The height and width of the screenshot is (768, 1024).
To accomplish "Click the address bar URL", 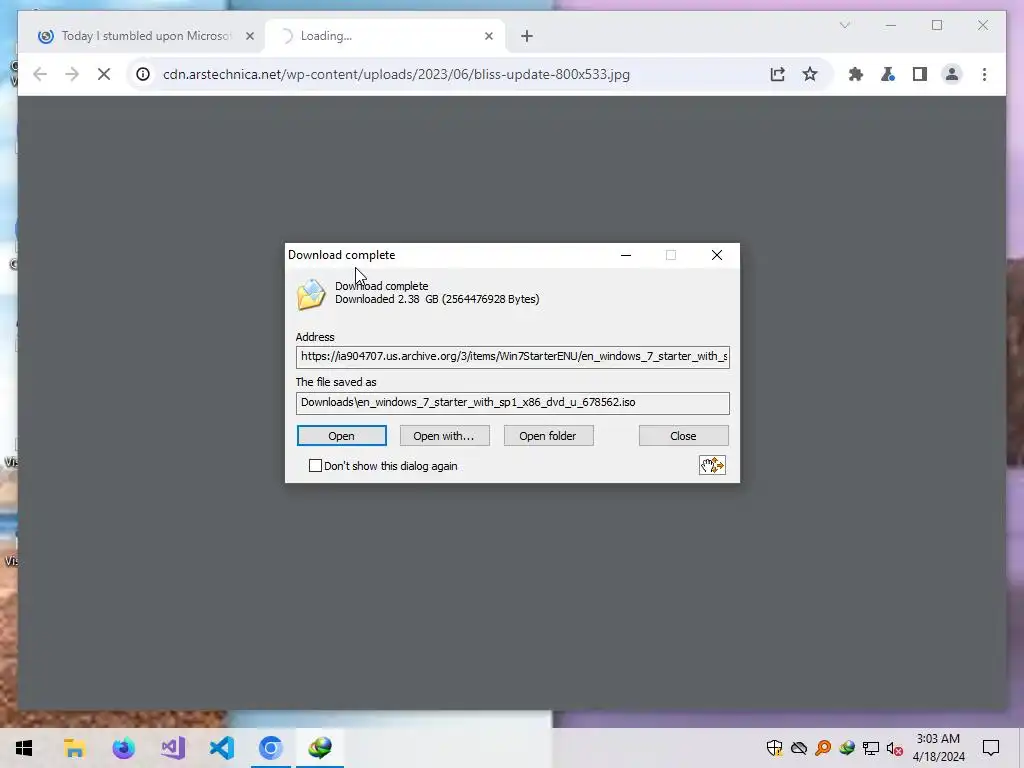I will [396, 74].
